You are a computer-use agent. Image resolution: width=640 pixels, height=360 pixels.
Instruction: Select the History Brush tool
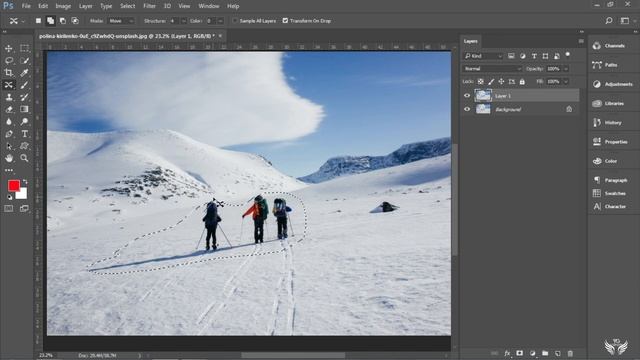coord(24,97)
